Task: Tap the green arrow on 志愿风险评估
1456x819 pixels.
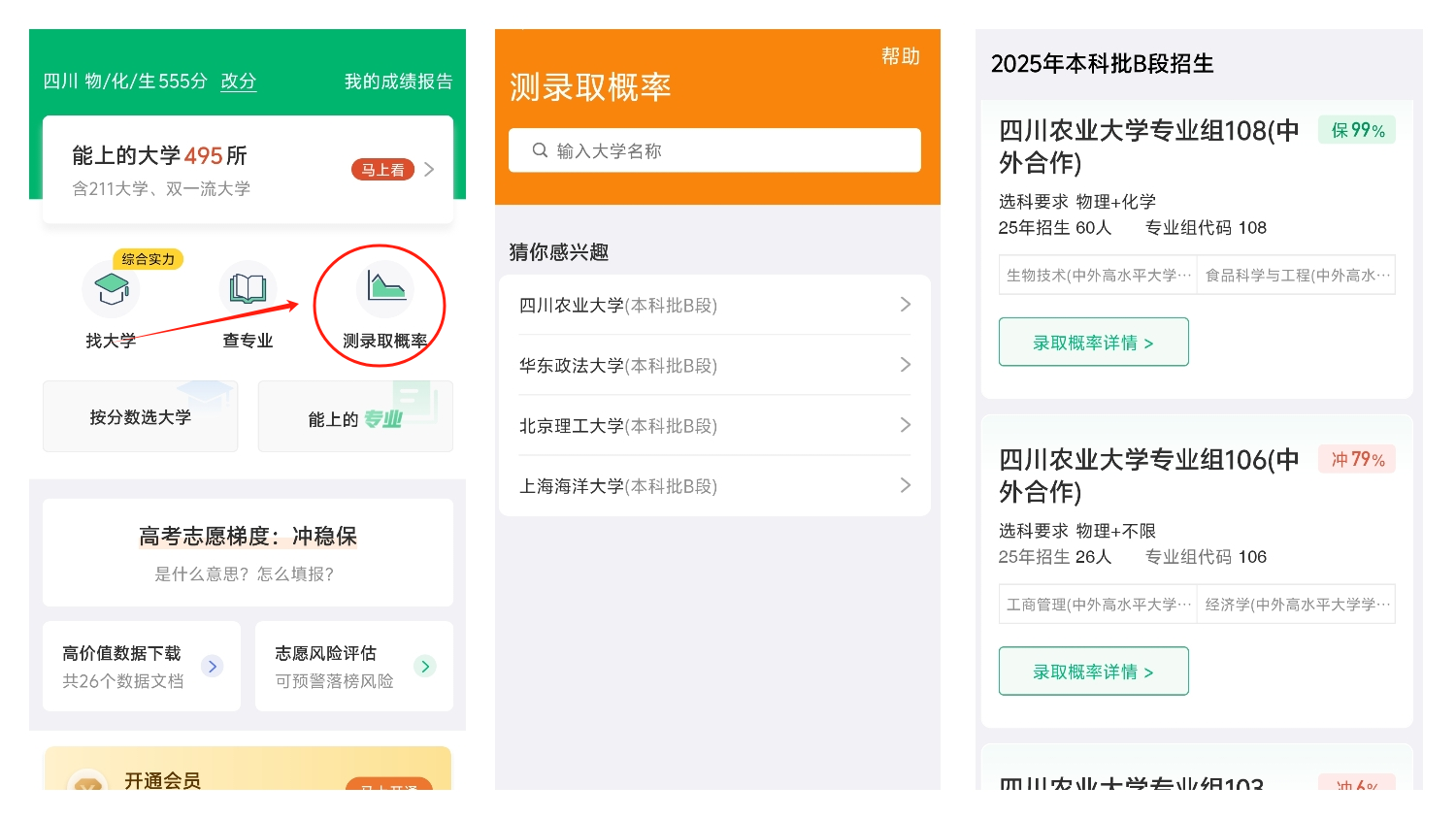Action: (424, 666)
